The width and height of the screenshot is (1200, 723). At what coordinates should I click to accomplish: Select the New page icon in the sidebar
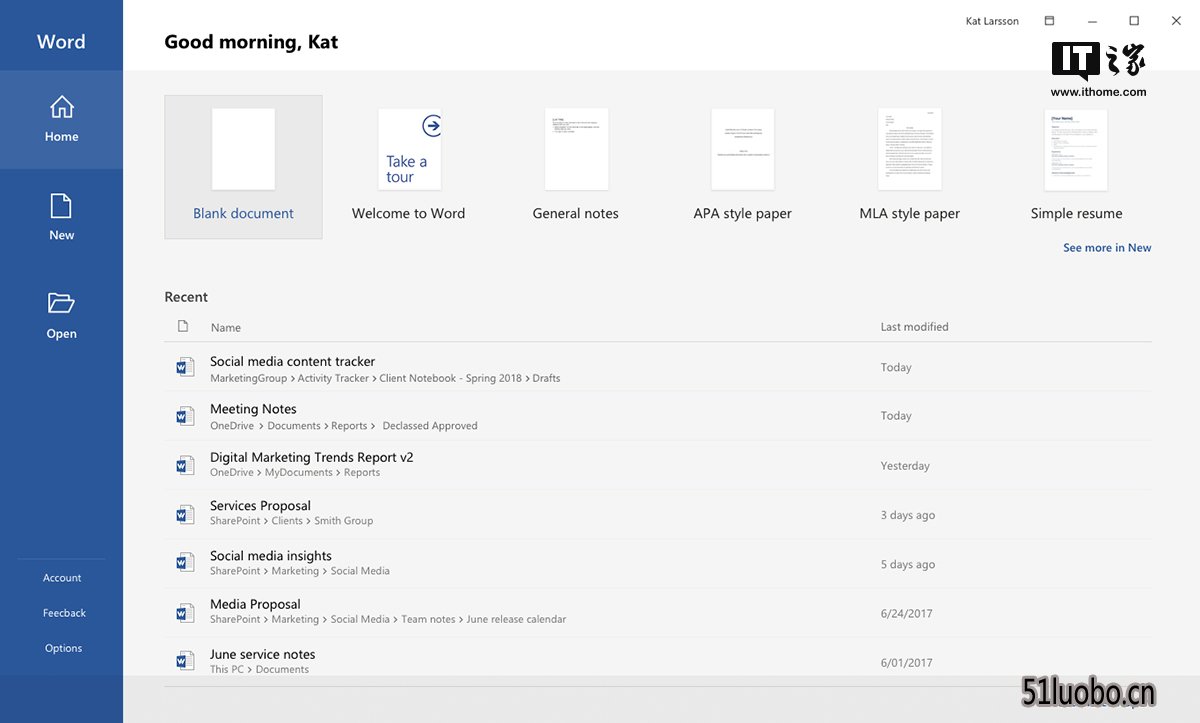point(61,206)
